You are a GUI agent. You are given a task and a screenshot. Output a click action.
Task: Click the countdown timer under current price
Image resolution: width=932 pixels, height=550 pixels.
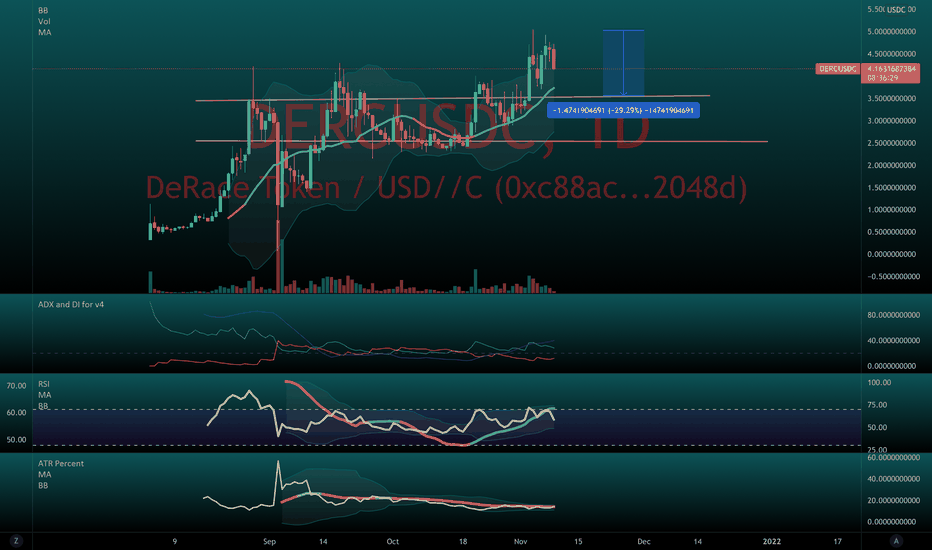click(883, 78)
